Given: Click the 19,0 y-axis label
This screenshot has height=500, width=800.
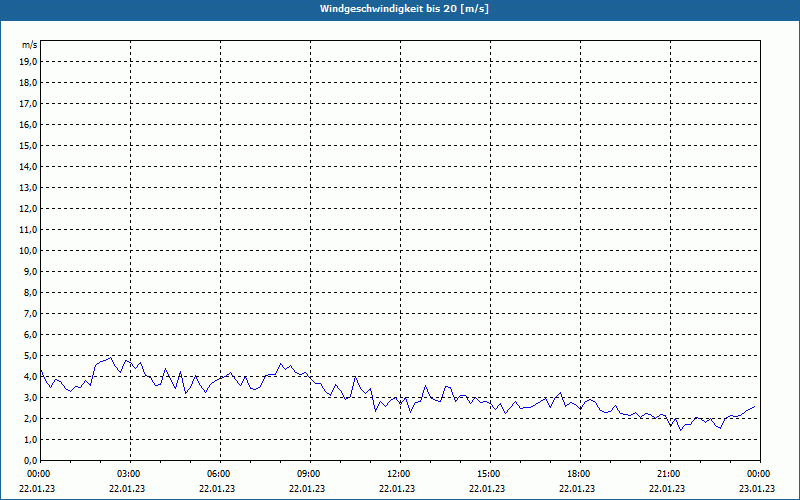Looking at the screenshot, I should (x=28, y=62).
